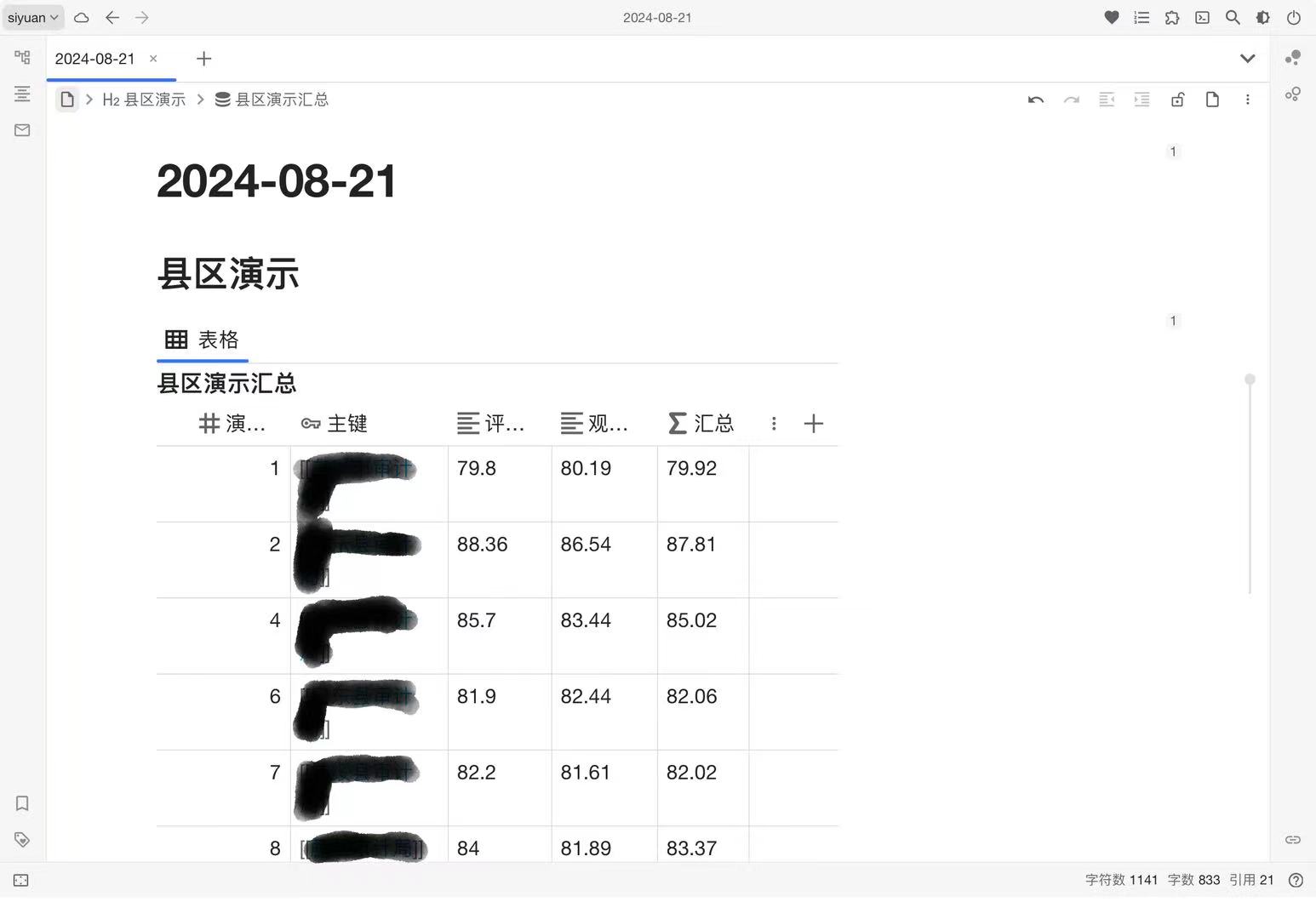Click the cloud sync icon
Image resolution: width=1316 pixels, height=919 pixels.
click(x=82, y=17)
